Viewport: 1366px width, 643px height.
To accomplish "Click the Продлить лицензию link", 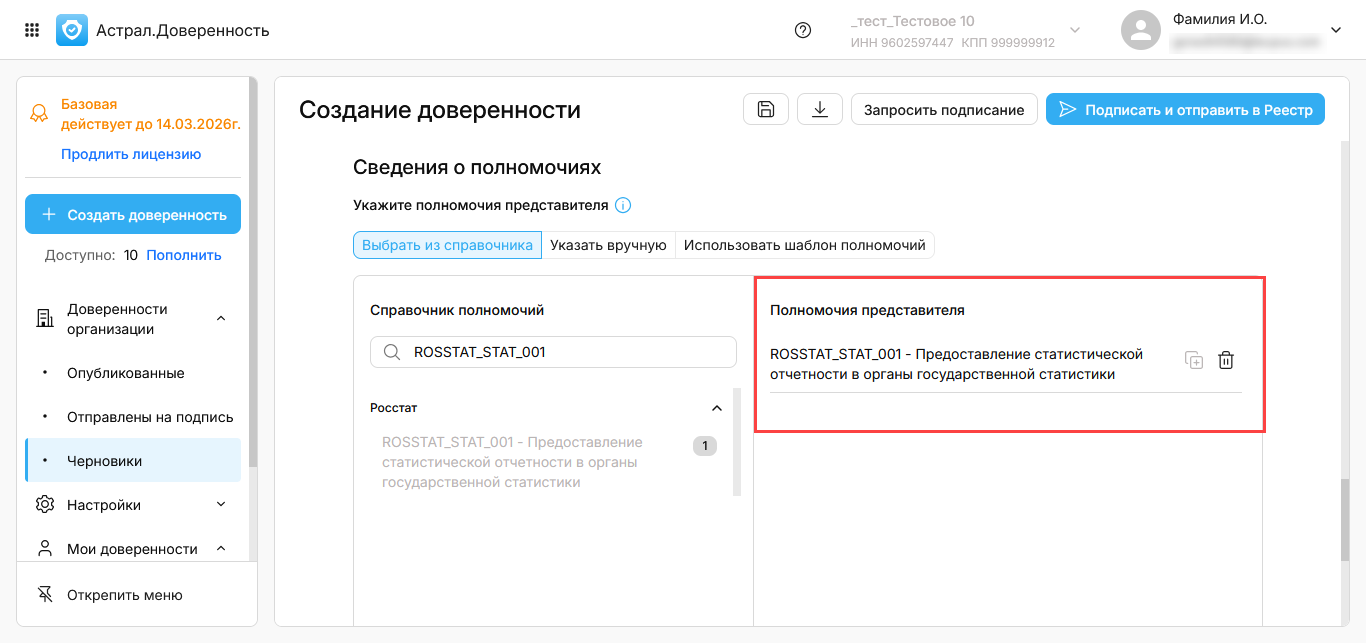I will coord(131,154).
